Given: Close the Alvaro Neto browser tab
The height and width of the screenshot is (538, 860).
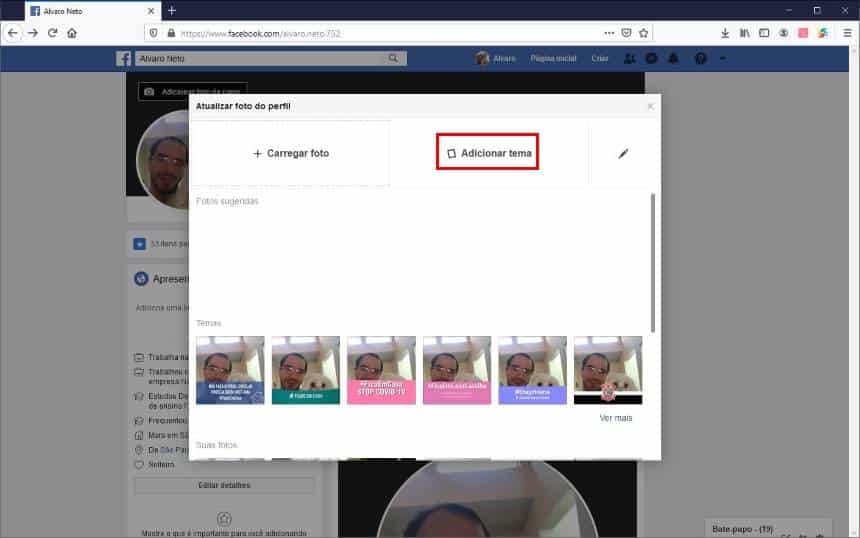Looking at the screenshot, I should coord(151,11).
